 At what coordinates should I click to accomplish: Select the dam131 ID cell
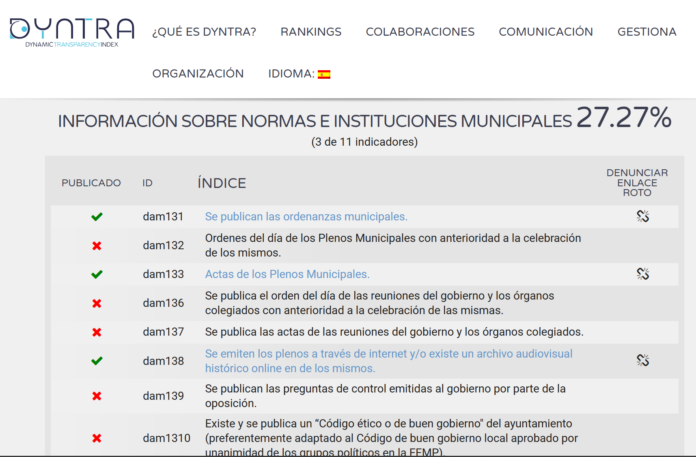(163, 217)
